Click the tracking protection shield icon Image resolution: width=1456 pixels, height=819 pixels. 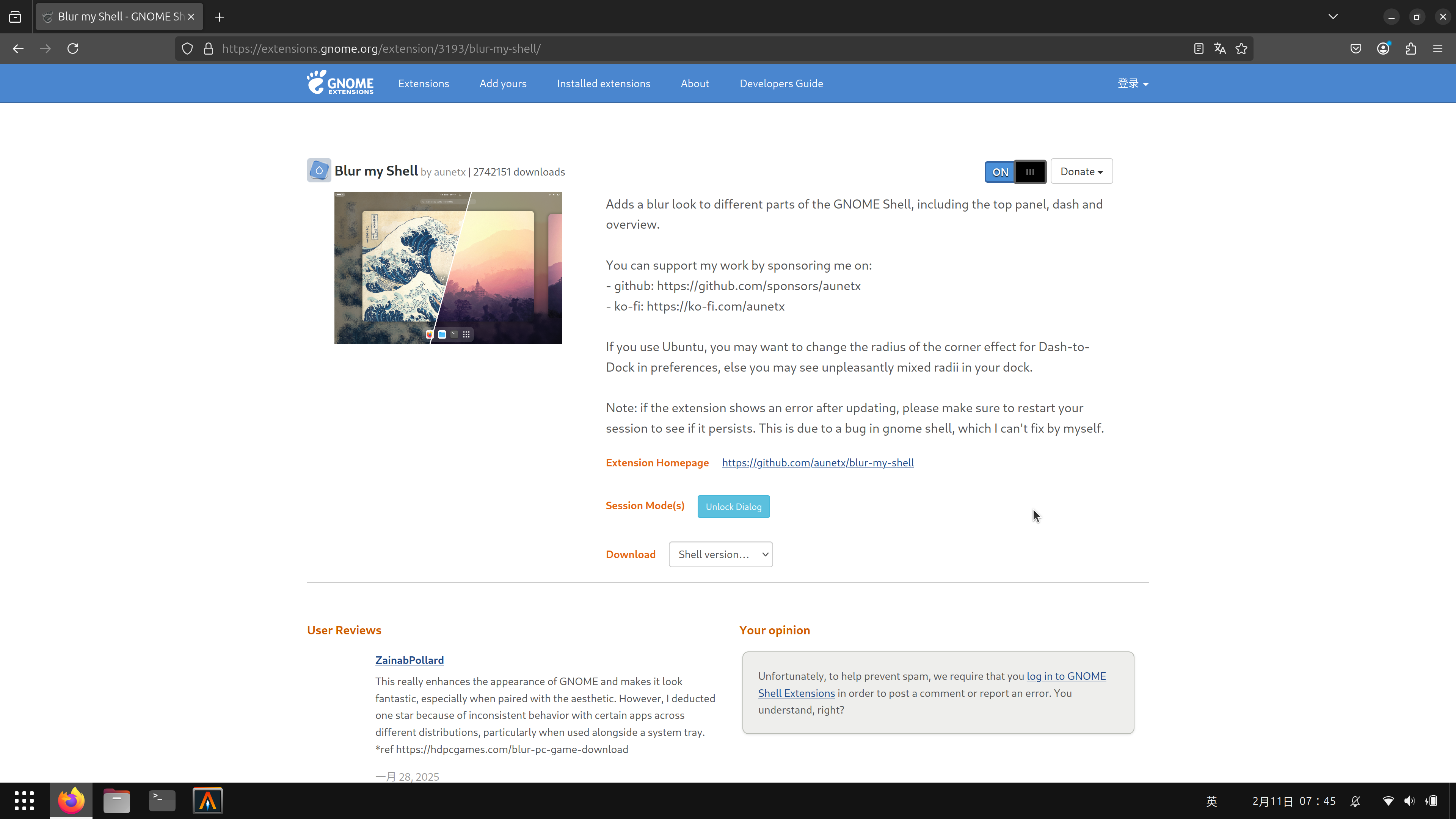click(187, 49)
